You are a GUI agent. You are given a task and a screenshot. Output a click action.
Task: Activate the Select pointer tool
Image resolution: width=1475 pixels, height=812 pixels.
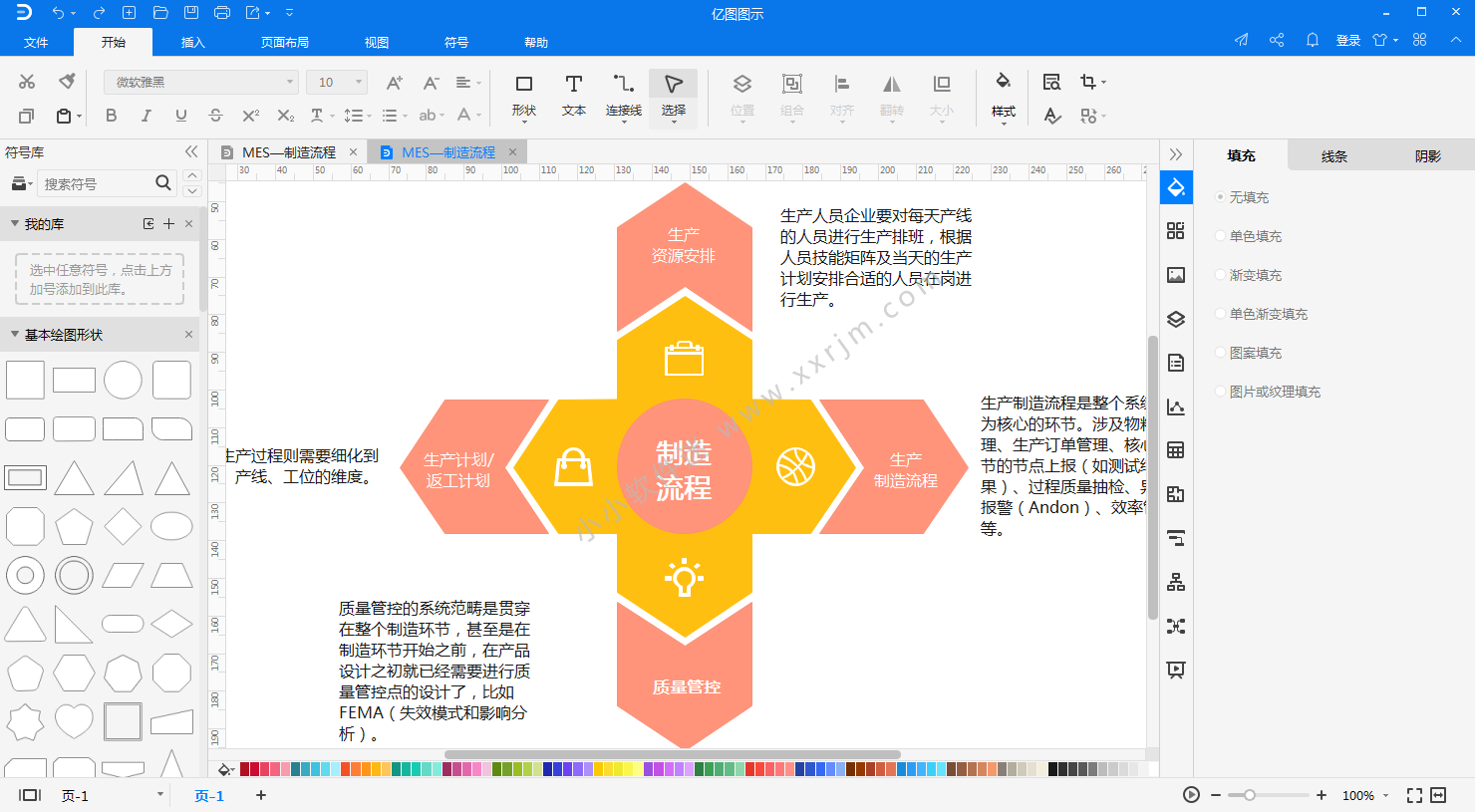(673, 96)
